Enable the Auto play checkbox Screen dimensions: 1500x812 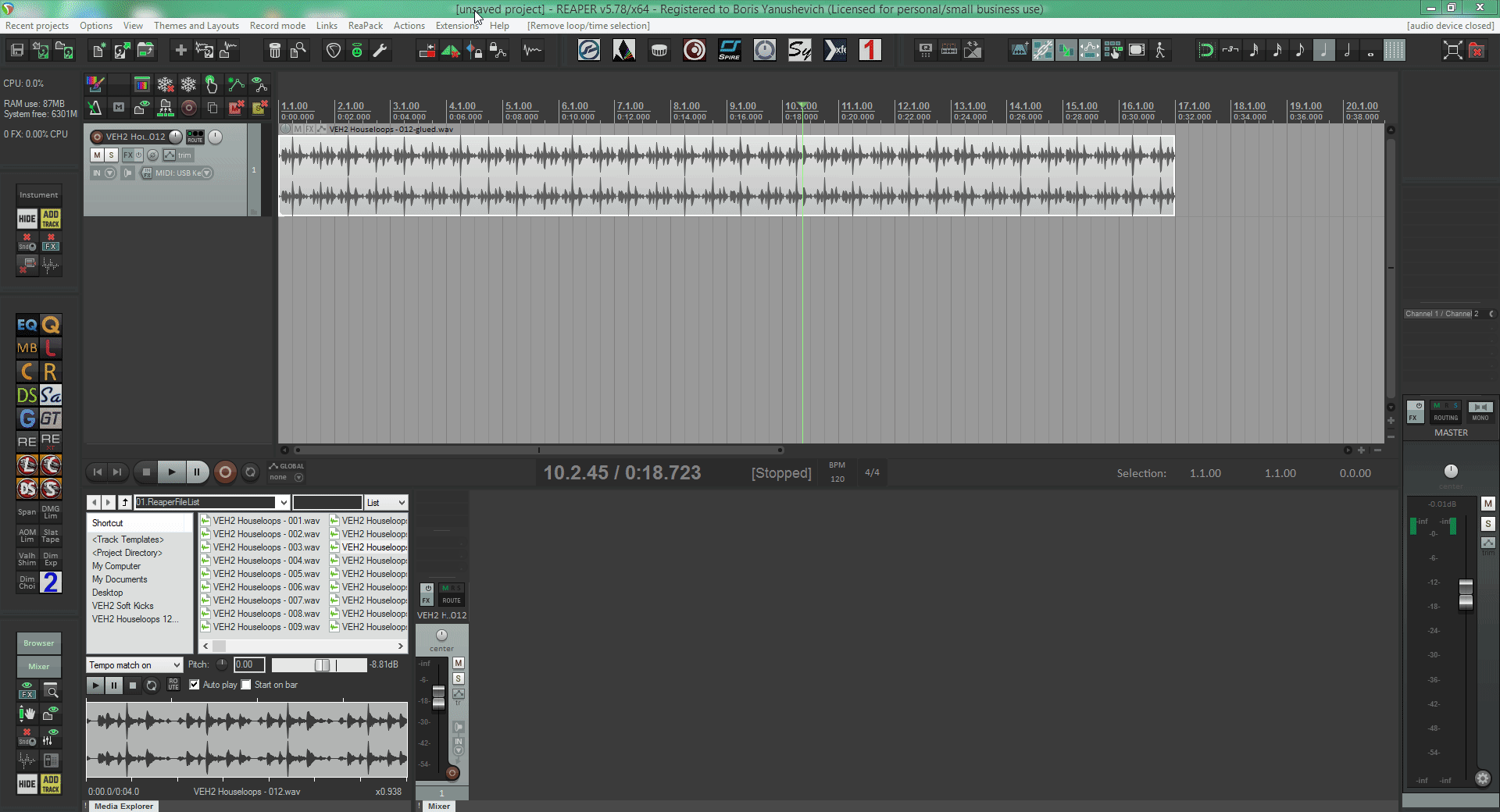(195, 685)
